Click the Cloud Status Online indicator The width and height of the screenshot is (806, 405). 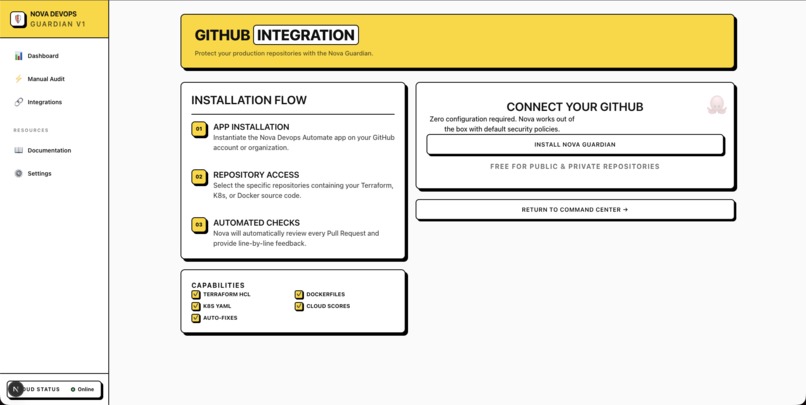click(x=54, y=390)
